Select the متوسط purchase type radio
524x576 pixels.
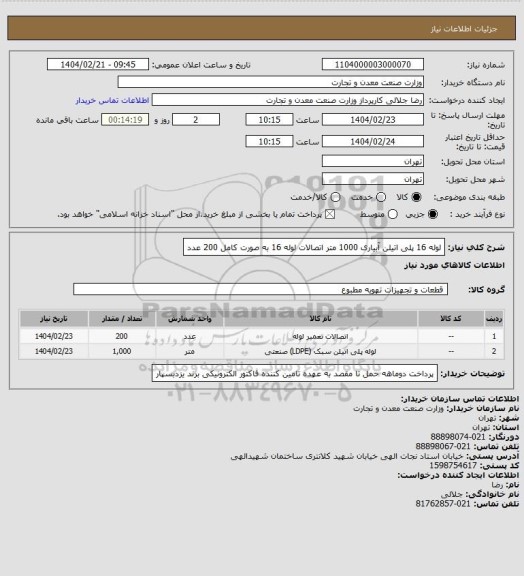[x=393, y=214]
